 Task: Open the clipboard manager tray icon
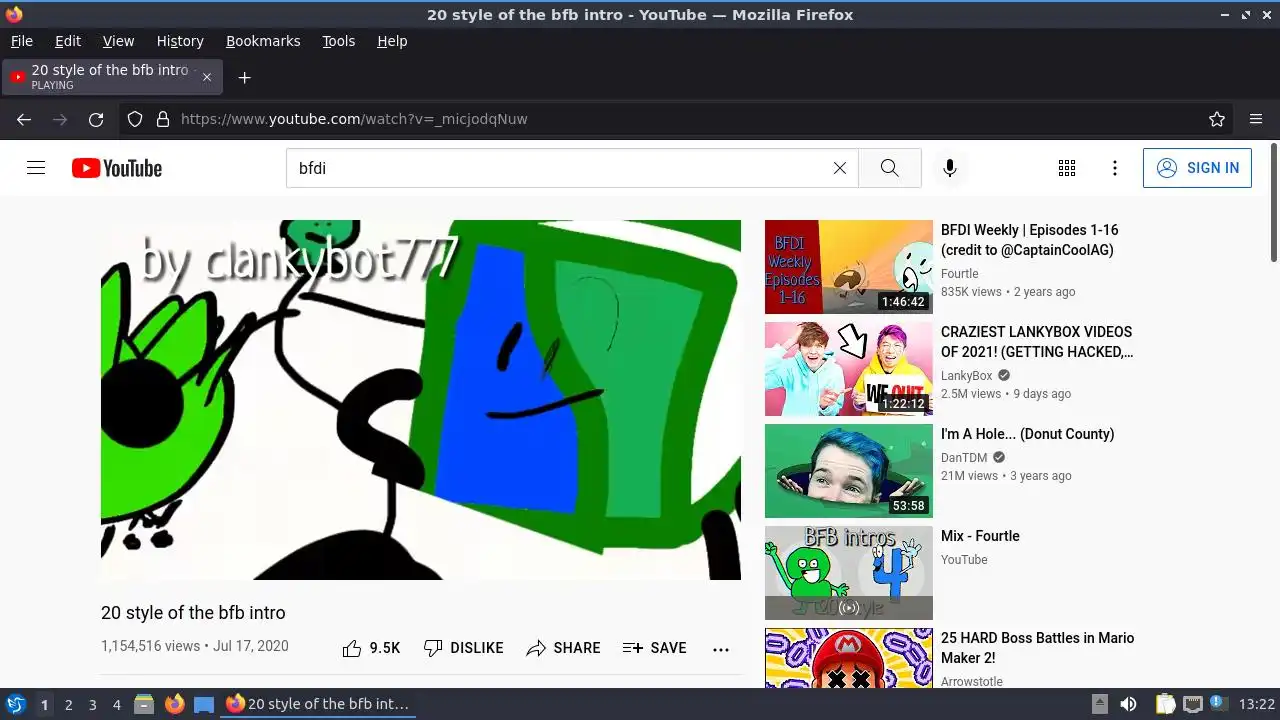tap(1165, 704)
